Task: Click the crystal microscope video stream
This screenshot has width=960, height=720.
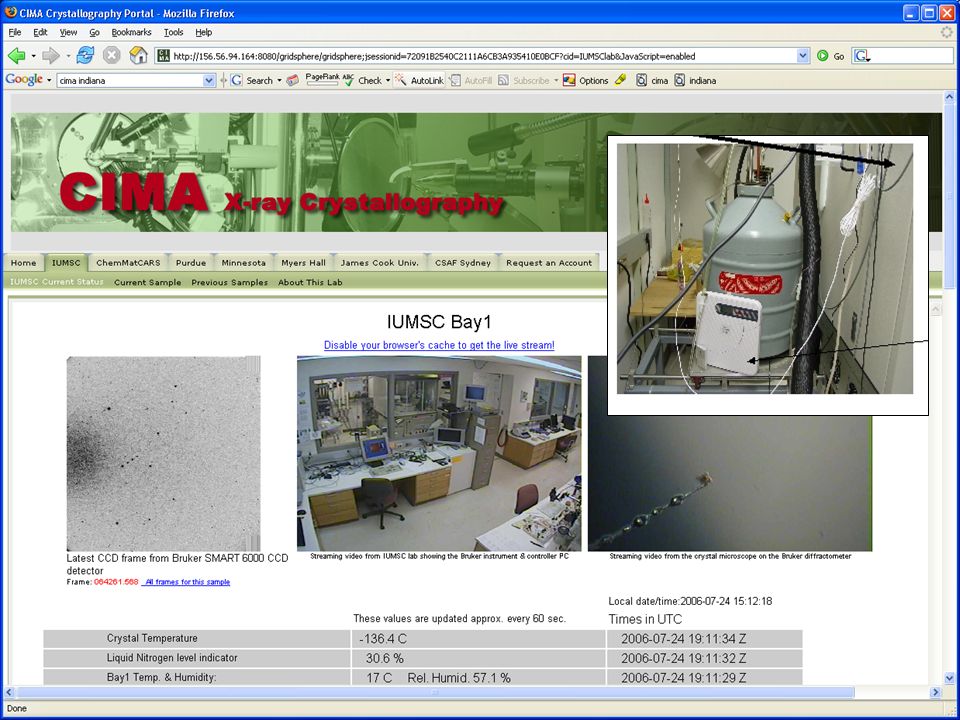Action: point(730,454)
